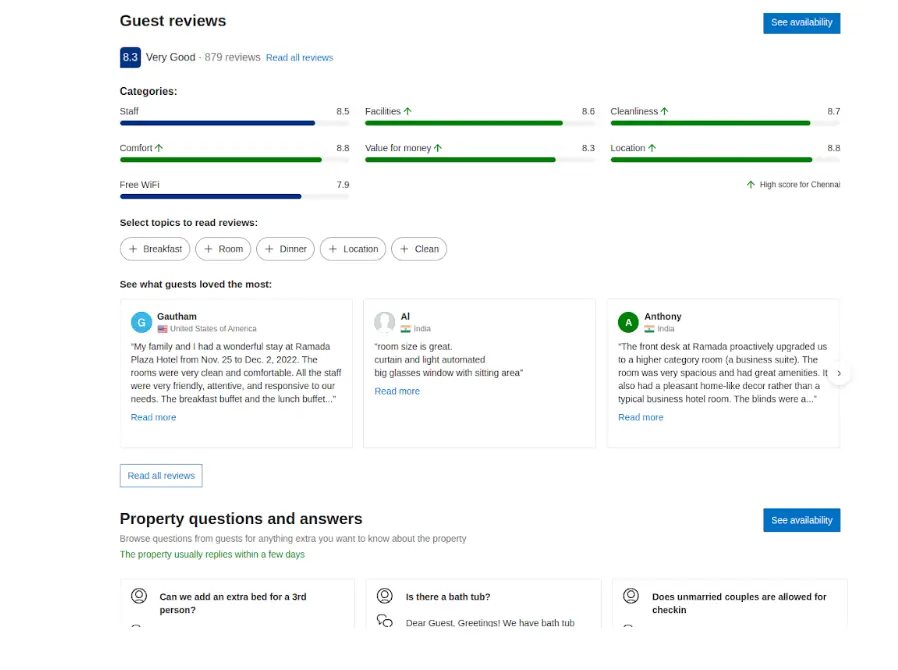
Task: Expand Anthony's review with Read more
Action: [x=640, y=417]
